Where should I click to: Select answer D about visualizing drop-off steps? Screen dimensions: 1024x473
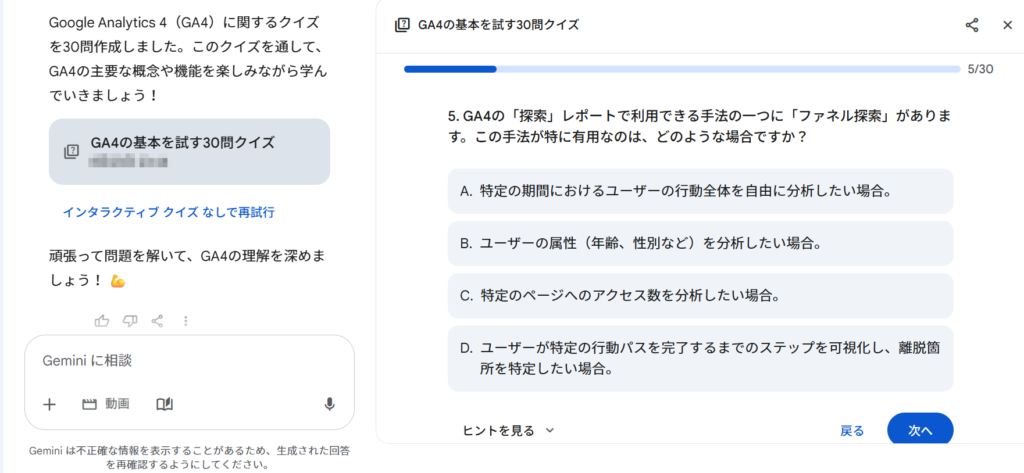click(x=700, y=358)
